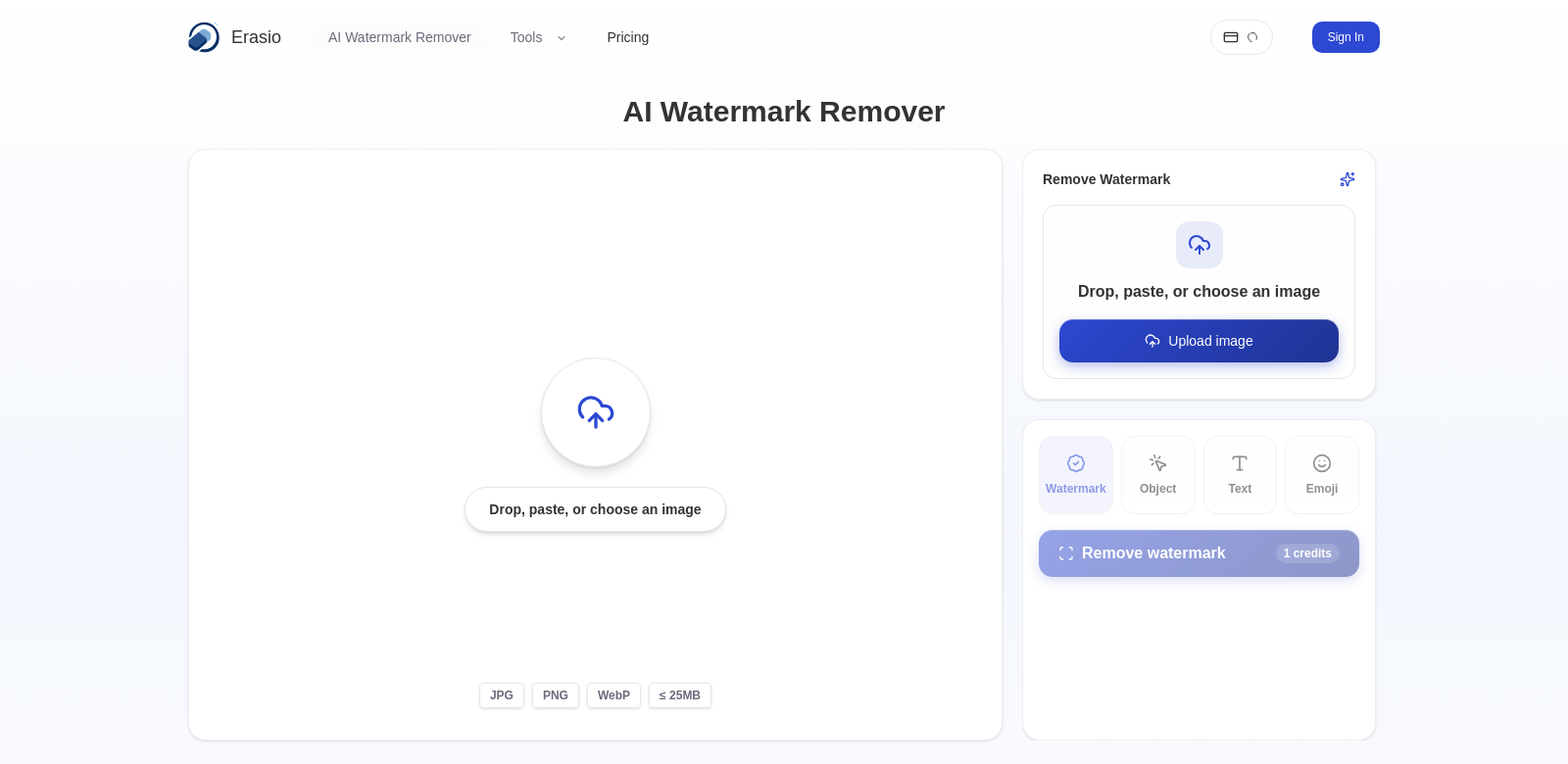Select the Text mode tab
The width and height of the screenshot is (1568, 764).
point(1240,475)
